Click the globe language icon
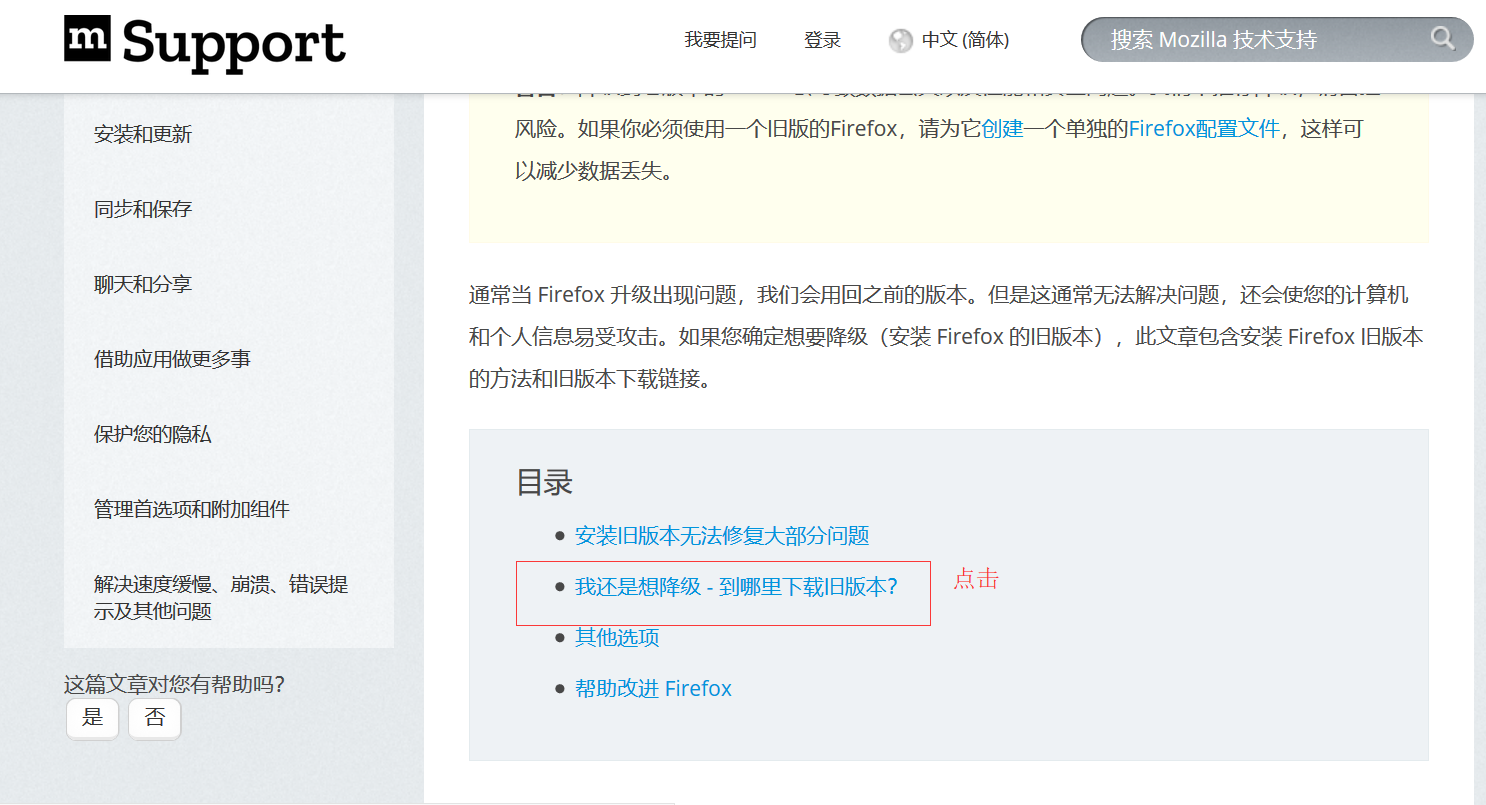The height and width of the screenshot is (805, 1486). pyautogui.click(x=900, y=40)
